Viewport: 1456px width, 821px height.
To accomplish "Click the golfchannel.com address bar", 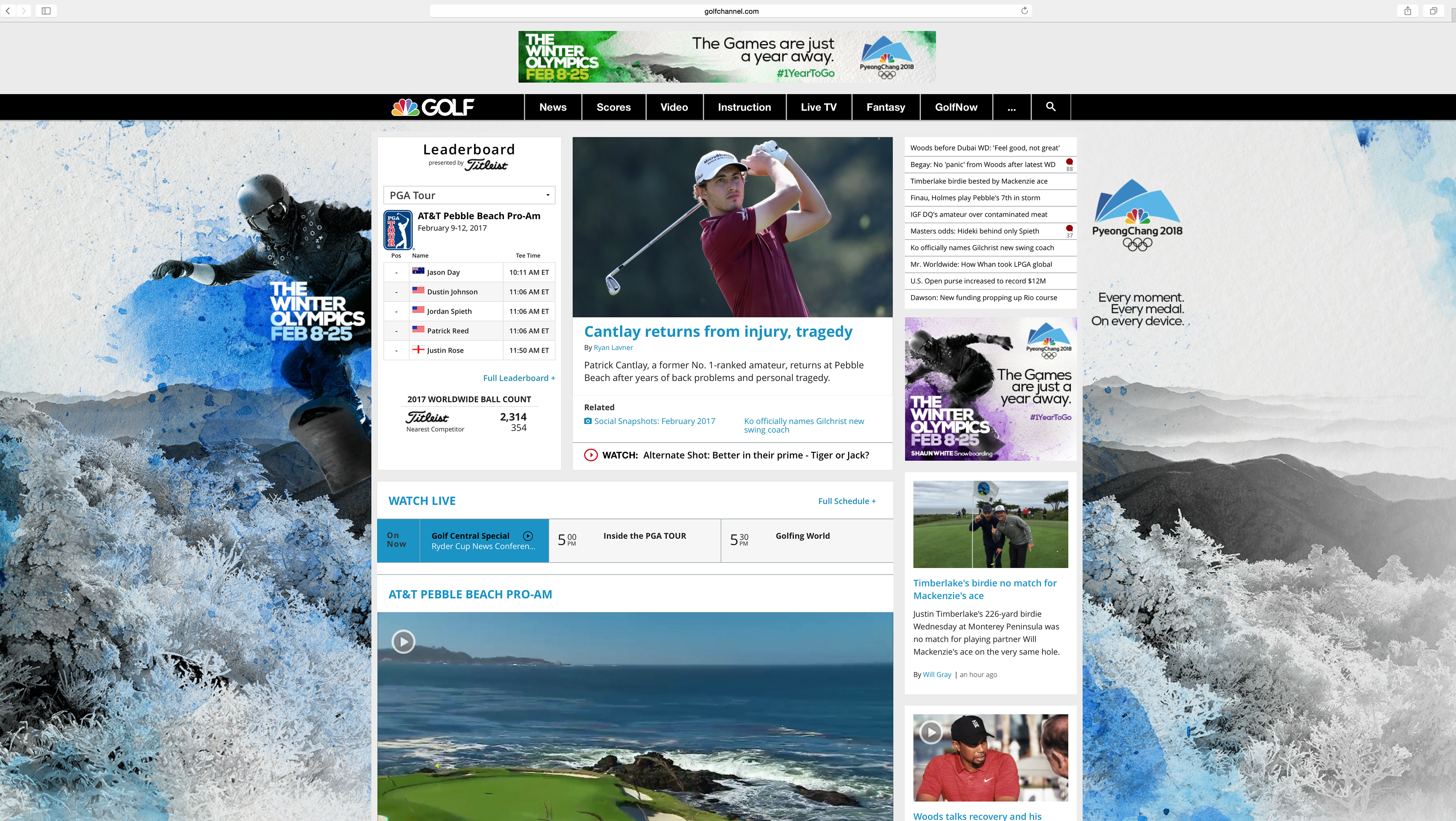I will coord(731,11).
